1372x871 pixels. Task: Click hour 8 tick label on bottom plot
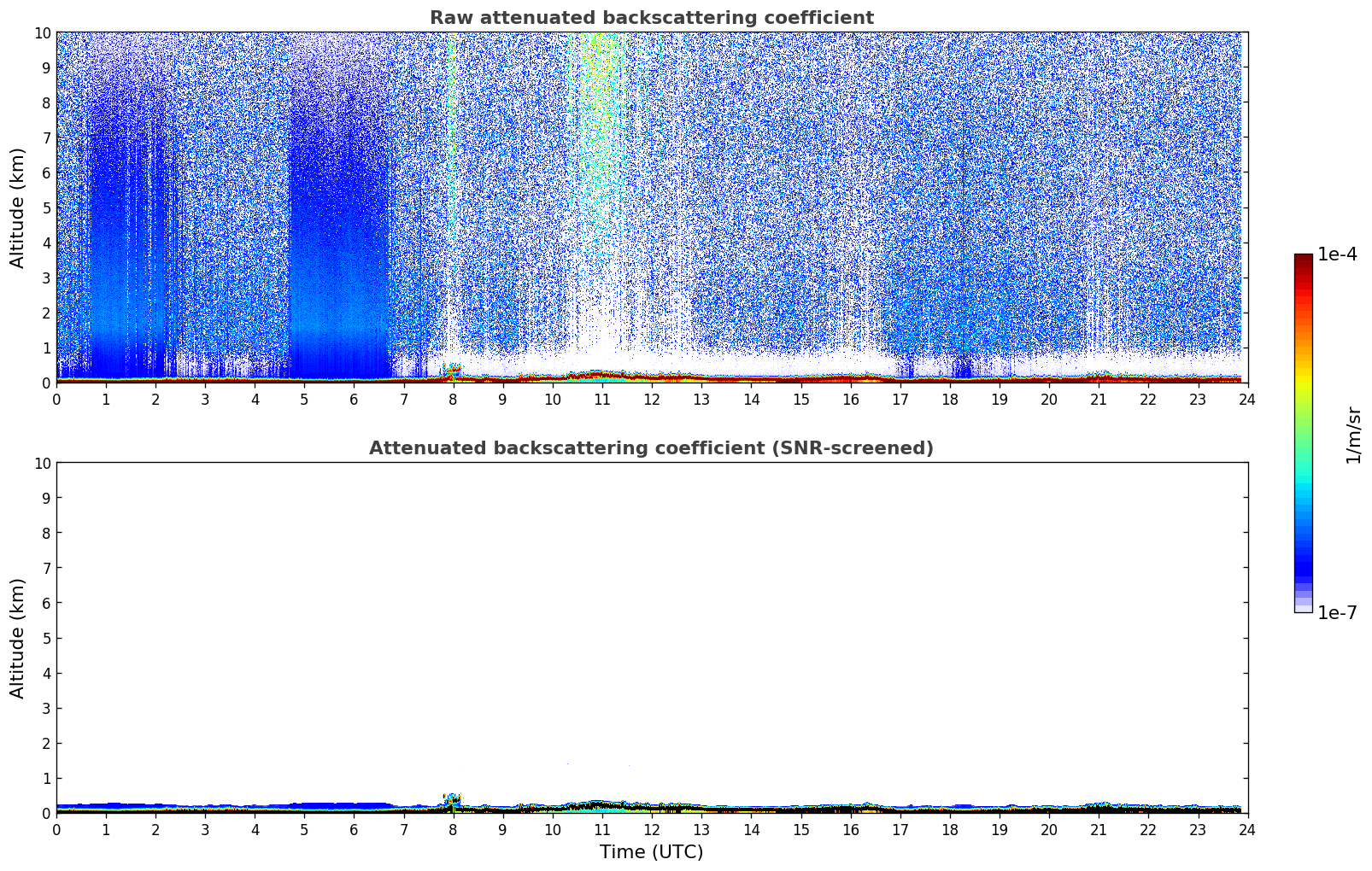pos(453,830)
